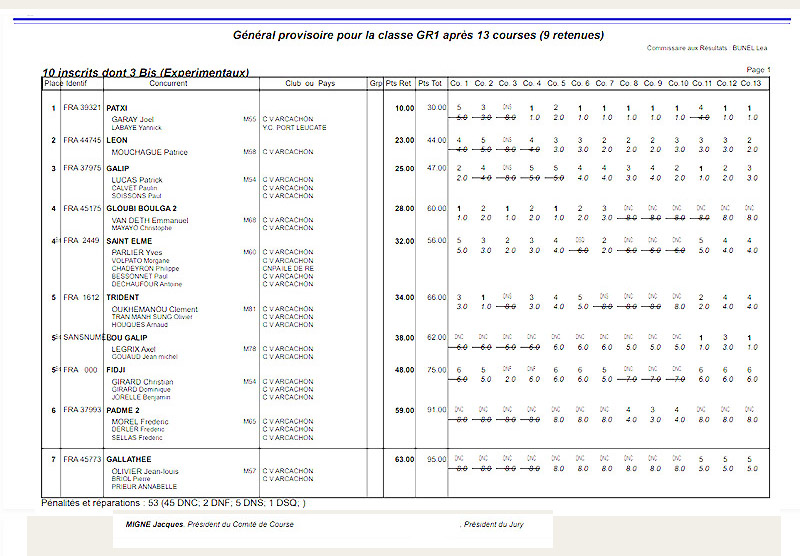Image resolution: width=800 pixels, height=556 pixels.
Task: Click club 'CNPAILE DE RE'
Action: (288, 268)
